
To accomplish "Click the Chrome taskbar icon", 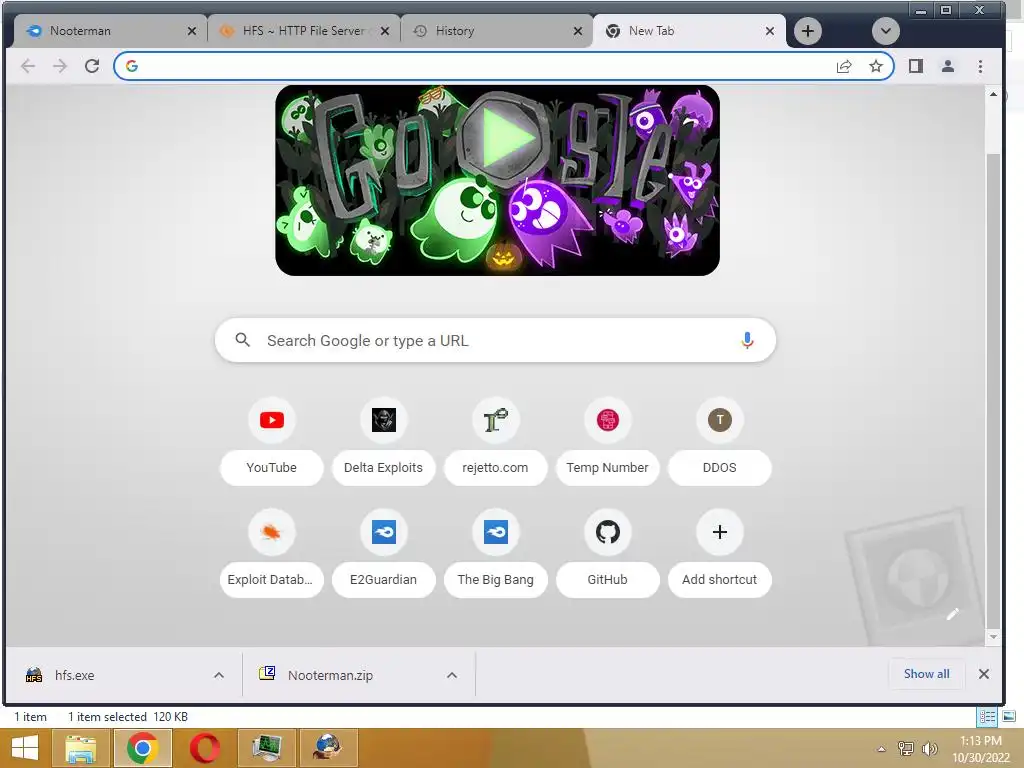I will pyautogui.click(x=143, y=748).
